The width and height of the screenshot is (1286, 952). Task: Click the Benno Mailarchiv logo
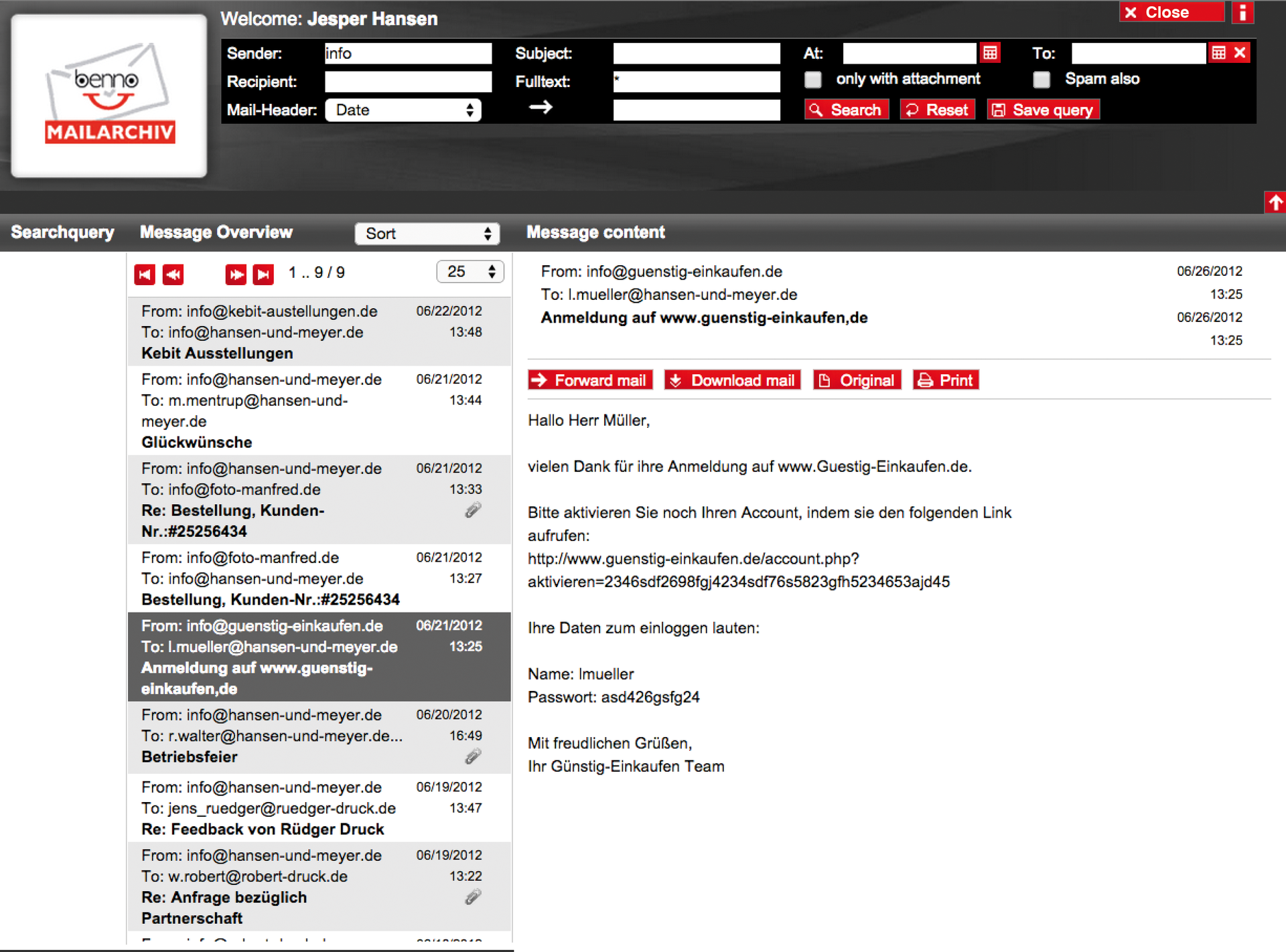[x=109, y=96]
